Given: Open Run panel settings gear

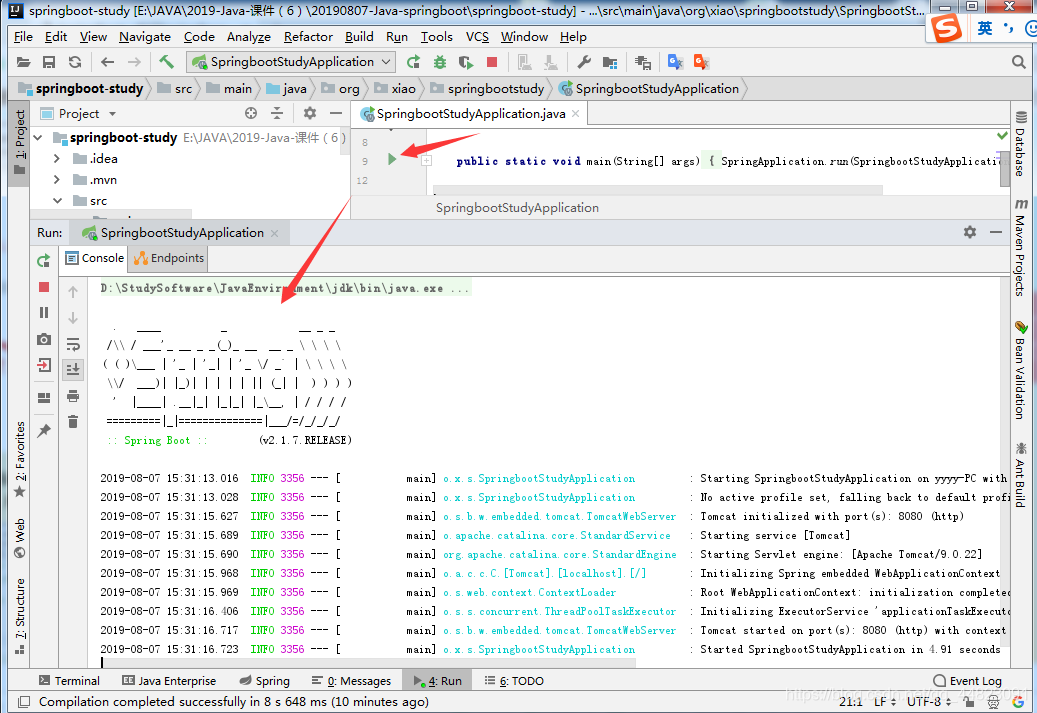Looking at the screenshot, I should (970, 232).
